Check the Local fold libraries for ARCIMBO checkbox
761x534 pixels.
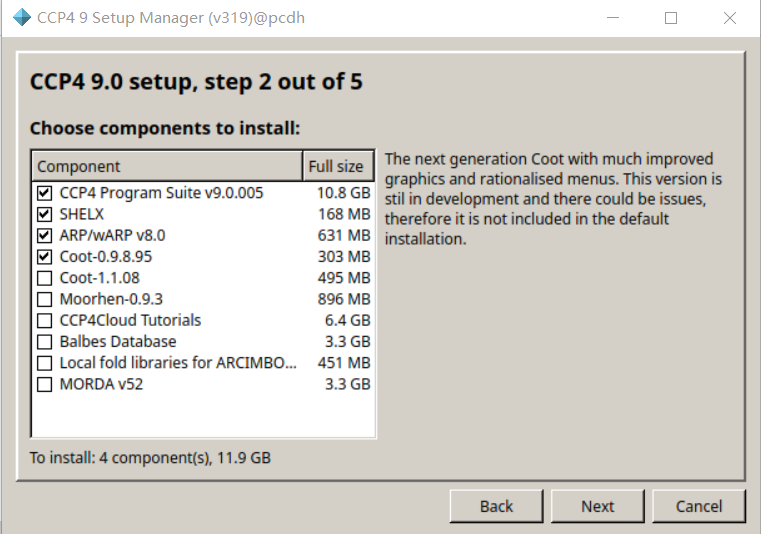[44, 363]
